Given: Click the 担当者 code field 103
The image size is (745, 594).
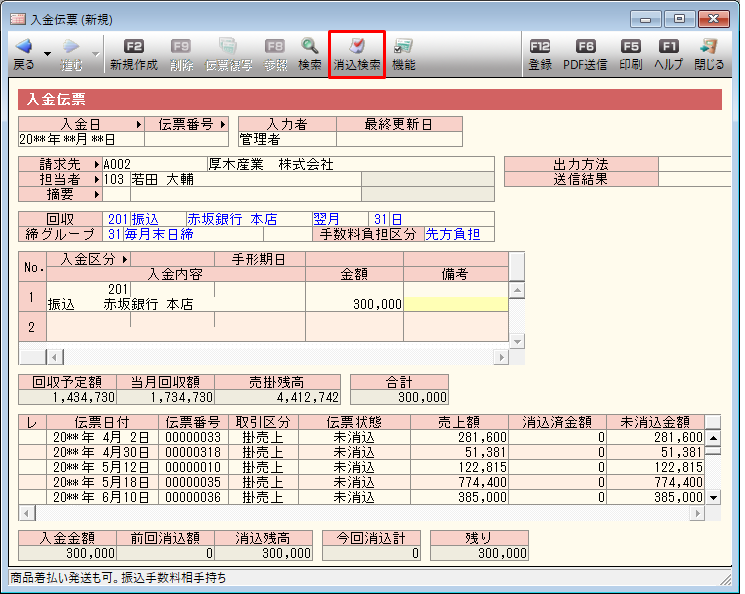Looking at the screenshot, I should tap(116, 180).
